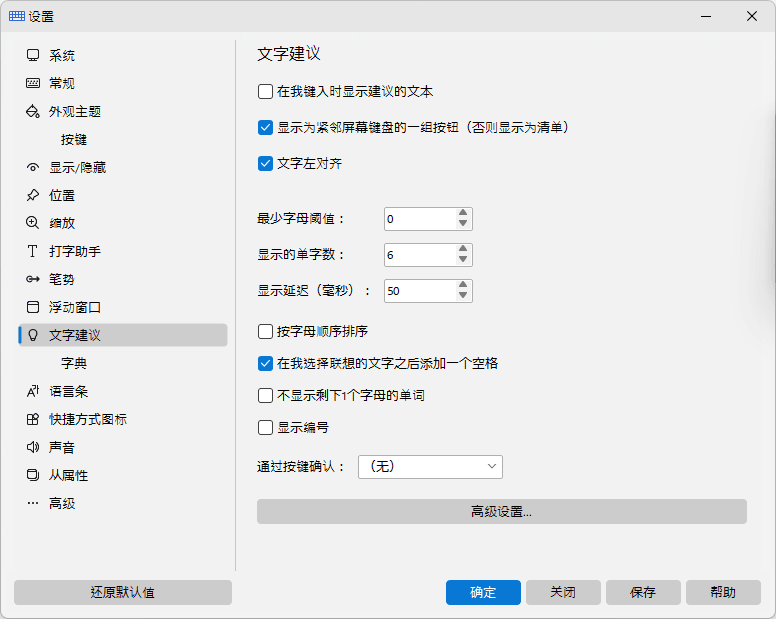Click the 还原默认值 button

point(123,592)
